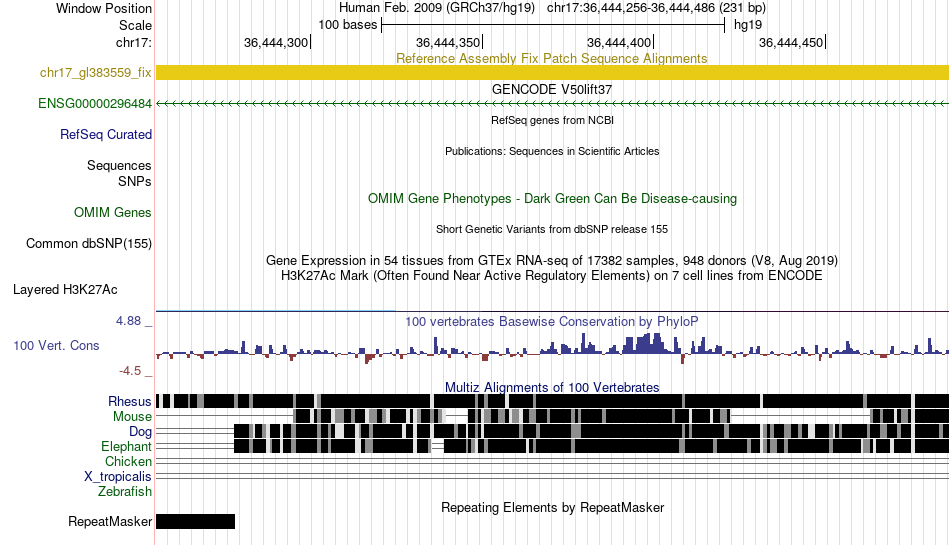Click the 4.88 PhyloP maximum value

[x=128, y=320]
